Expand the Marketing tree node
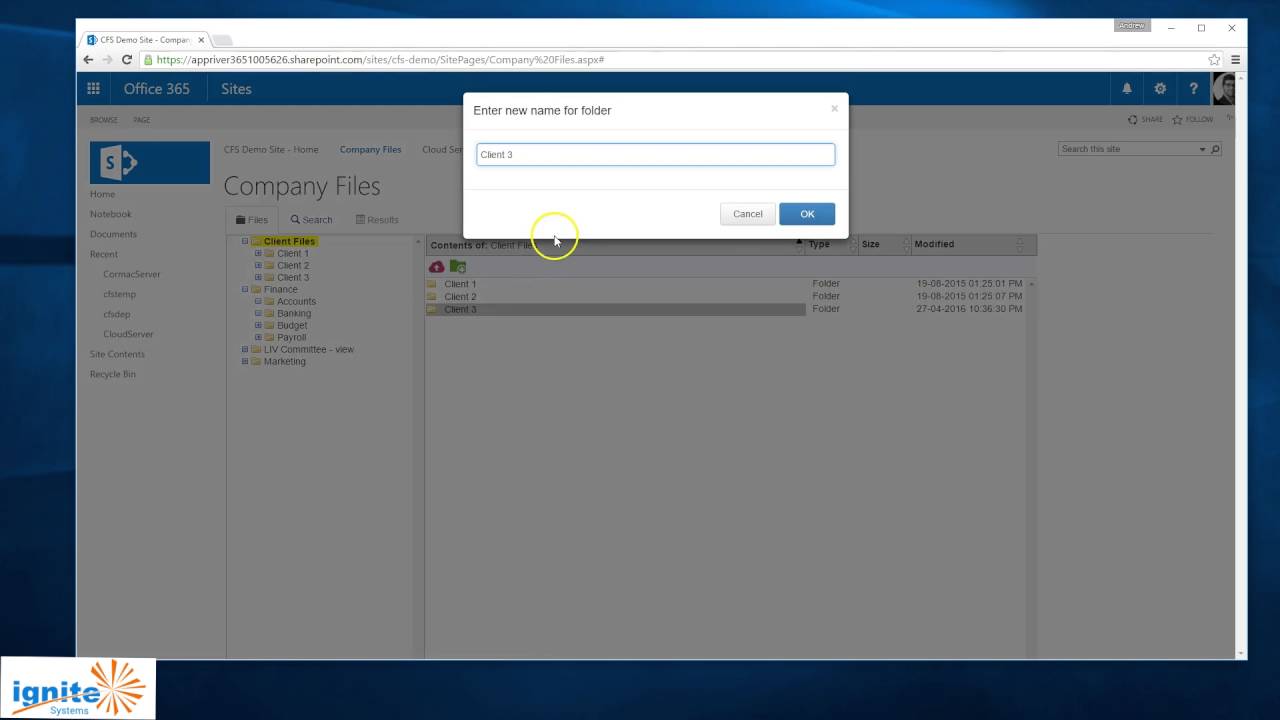The width and height of the screenshot is (1280, 720). [x=245, y=361]
